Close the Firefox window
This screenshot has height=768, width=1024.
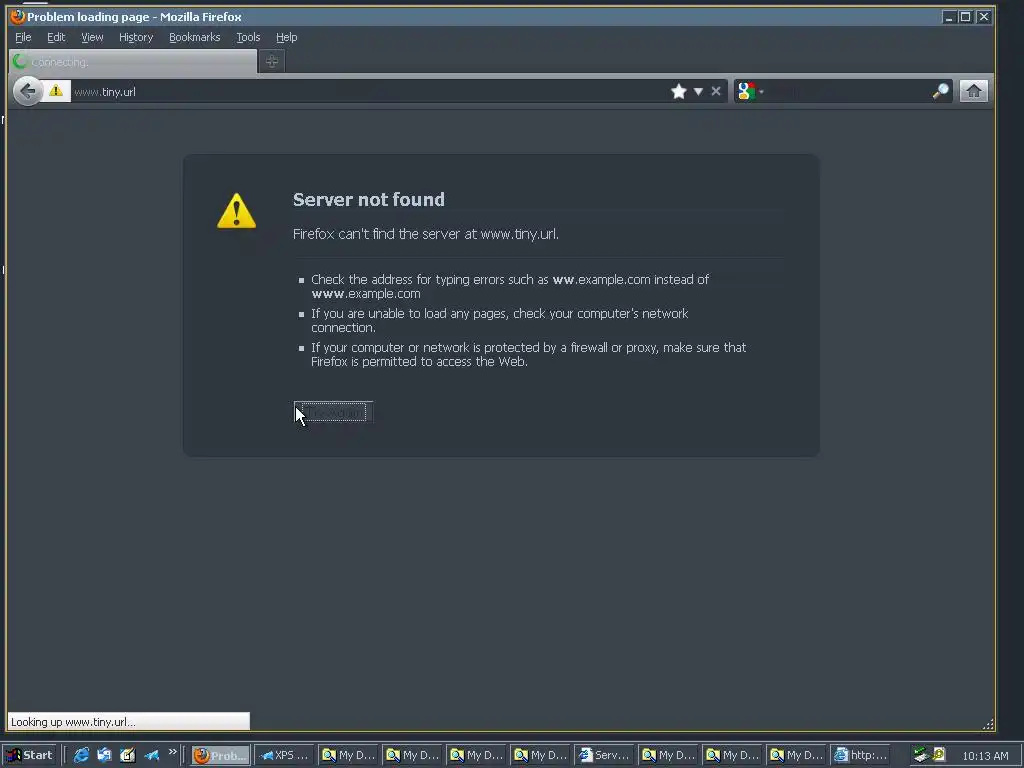(x=984, y=17)
